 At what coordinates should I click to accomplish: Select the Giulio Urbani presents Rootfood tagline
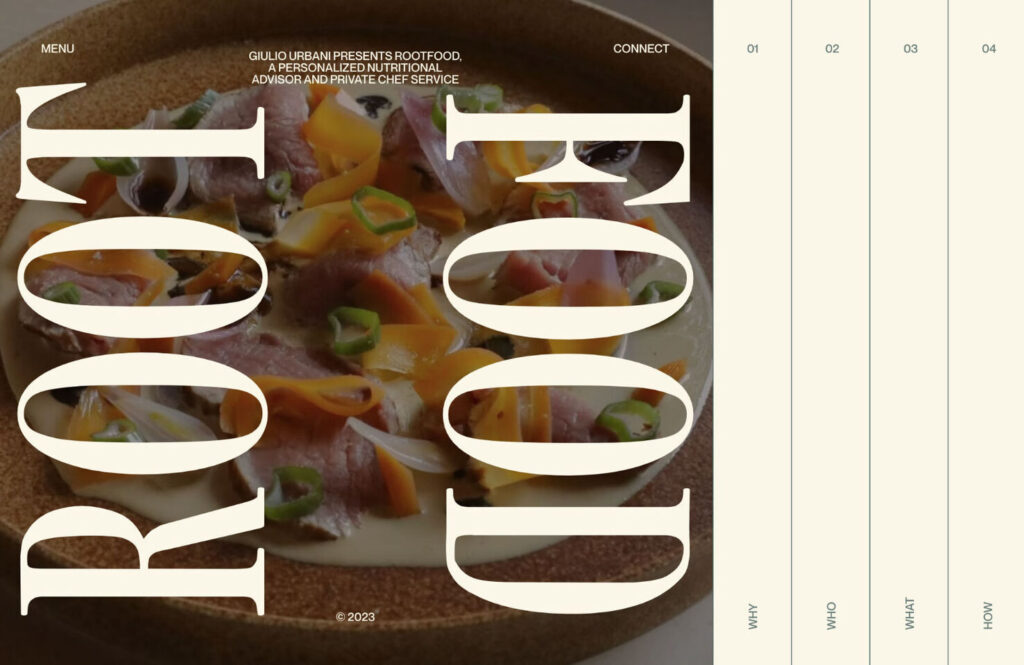pyautogui.click(x=355, y=68)
